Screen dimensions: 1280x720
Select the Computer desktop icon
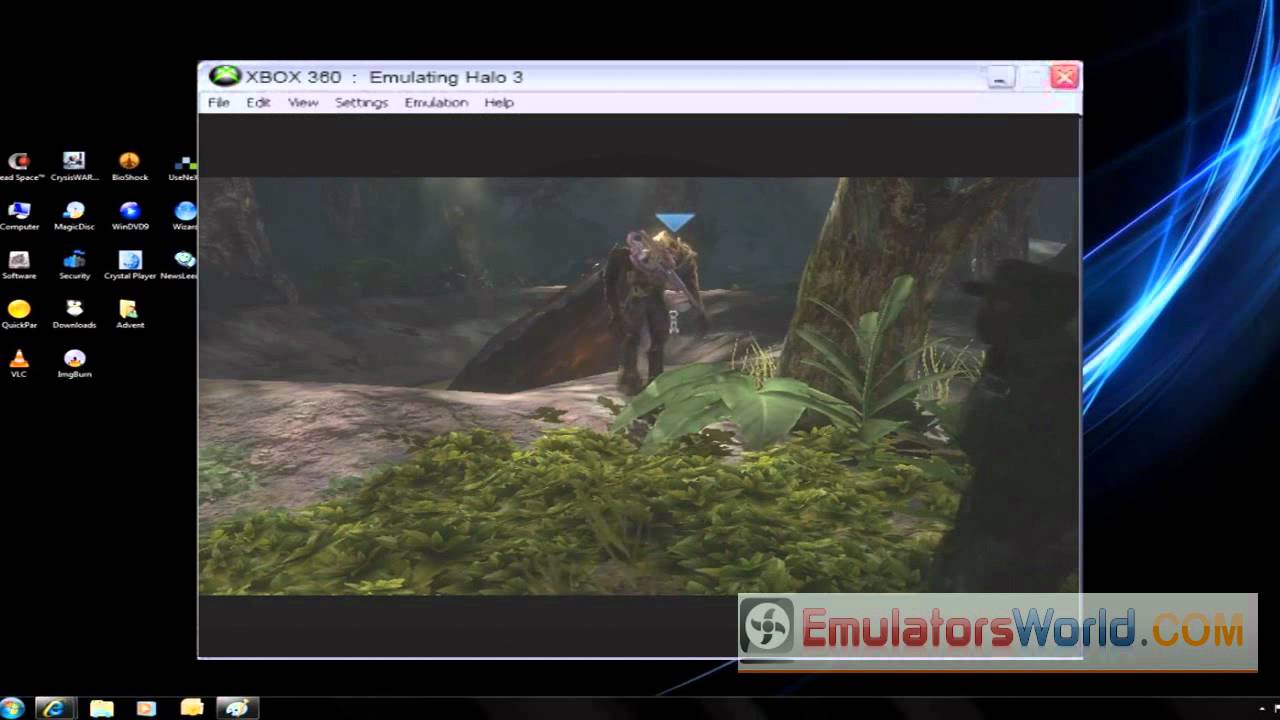[19, 215]
